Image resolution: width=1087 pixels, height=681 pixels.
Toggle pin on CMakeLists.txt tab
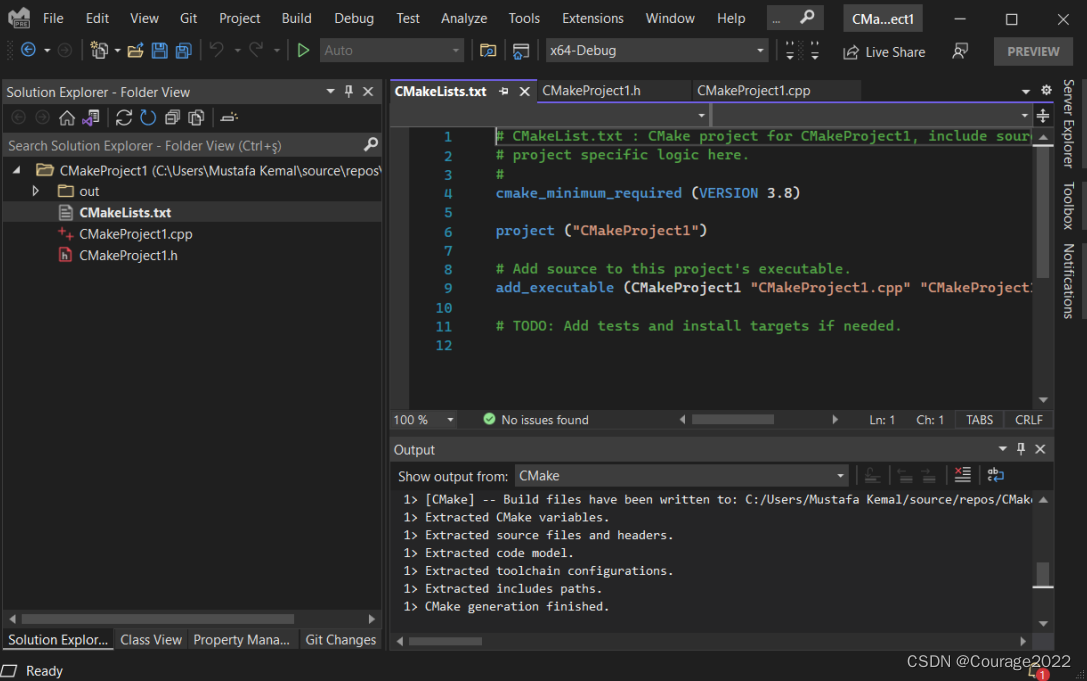click(504, 91)
